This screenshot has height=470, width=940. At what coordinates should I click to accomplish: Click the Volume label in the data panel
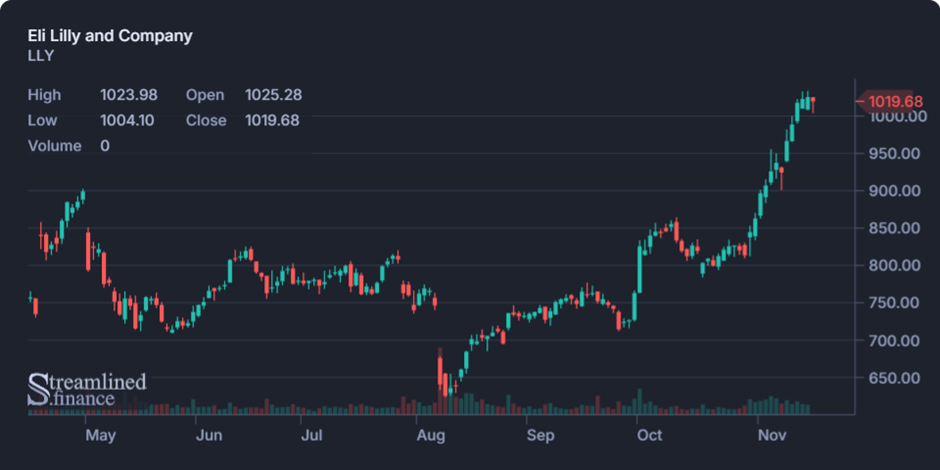pos(55,146)
